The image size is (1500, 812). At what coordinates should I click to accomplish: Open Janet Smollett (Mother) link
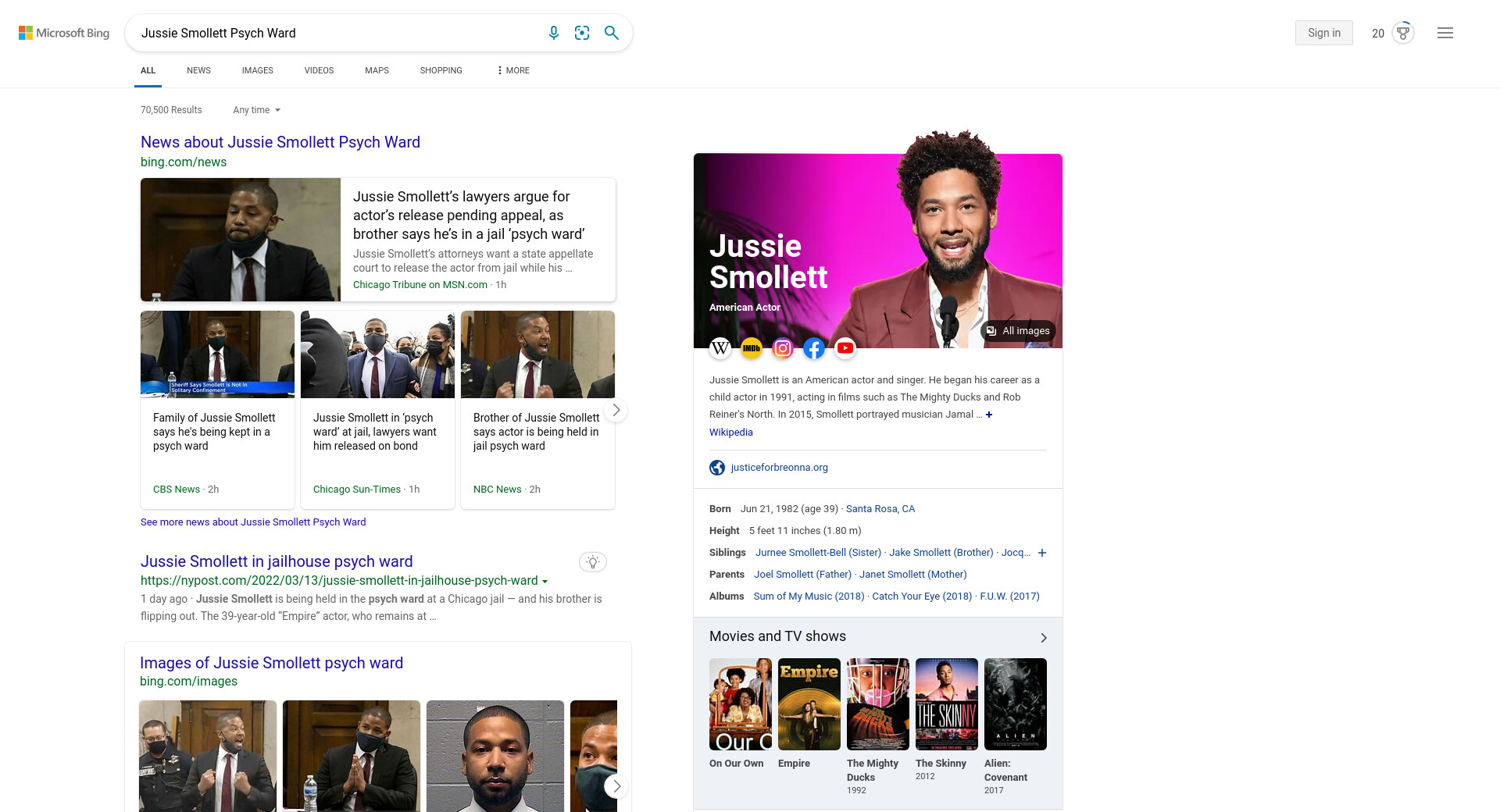[913, 575]
